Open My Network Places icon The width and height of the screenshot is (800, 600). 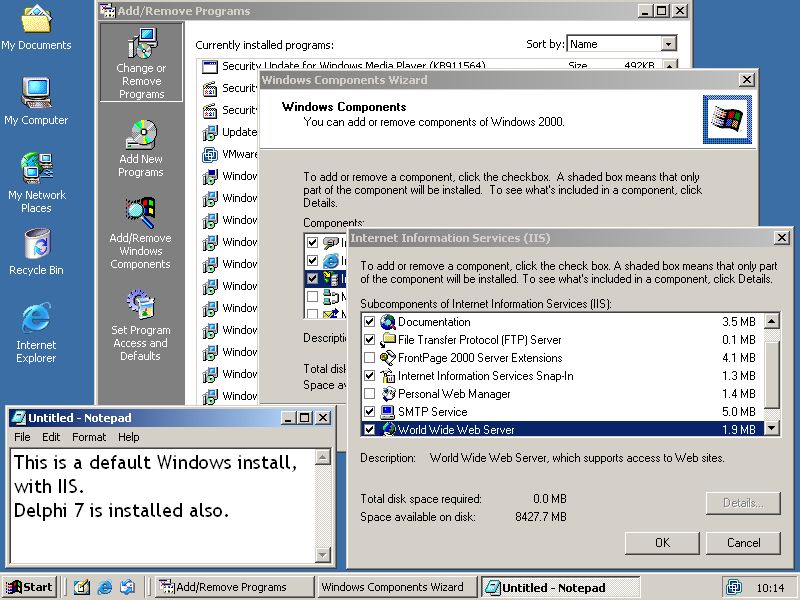[x=36, y=182]
